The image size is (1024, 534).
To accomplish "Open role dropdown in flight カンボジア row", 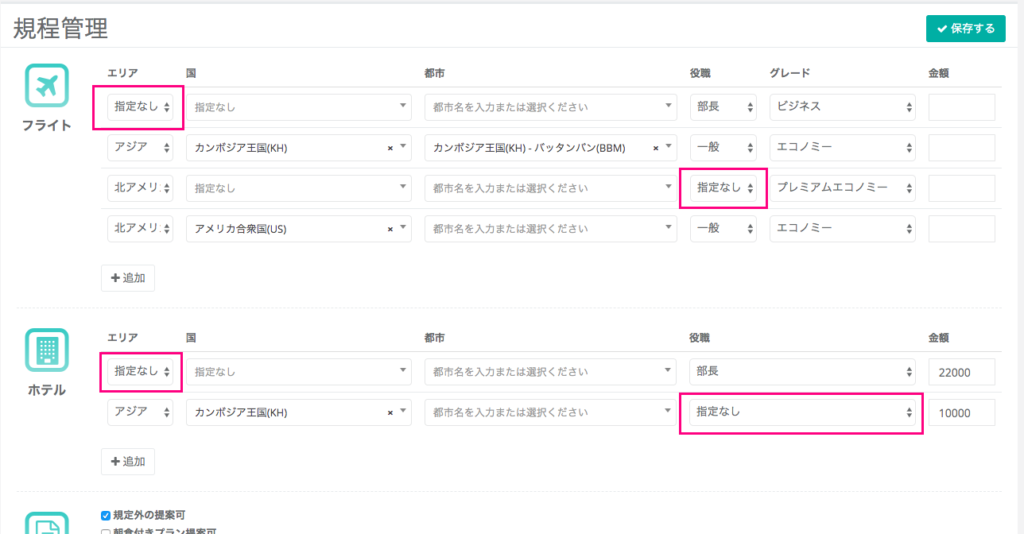I will click(723, 148).
